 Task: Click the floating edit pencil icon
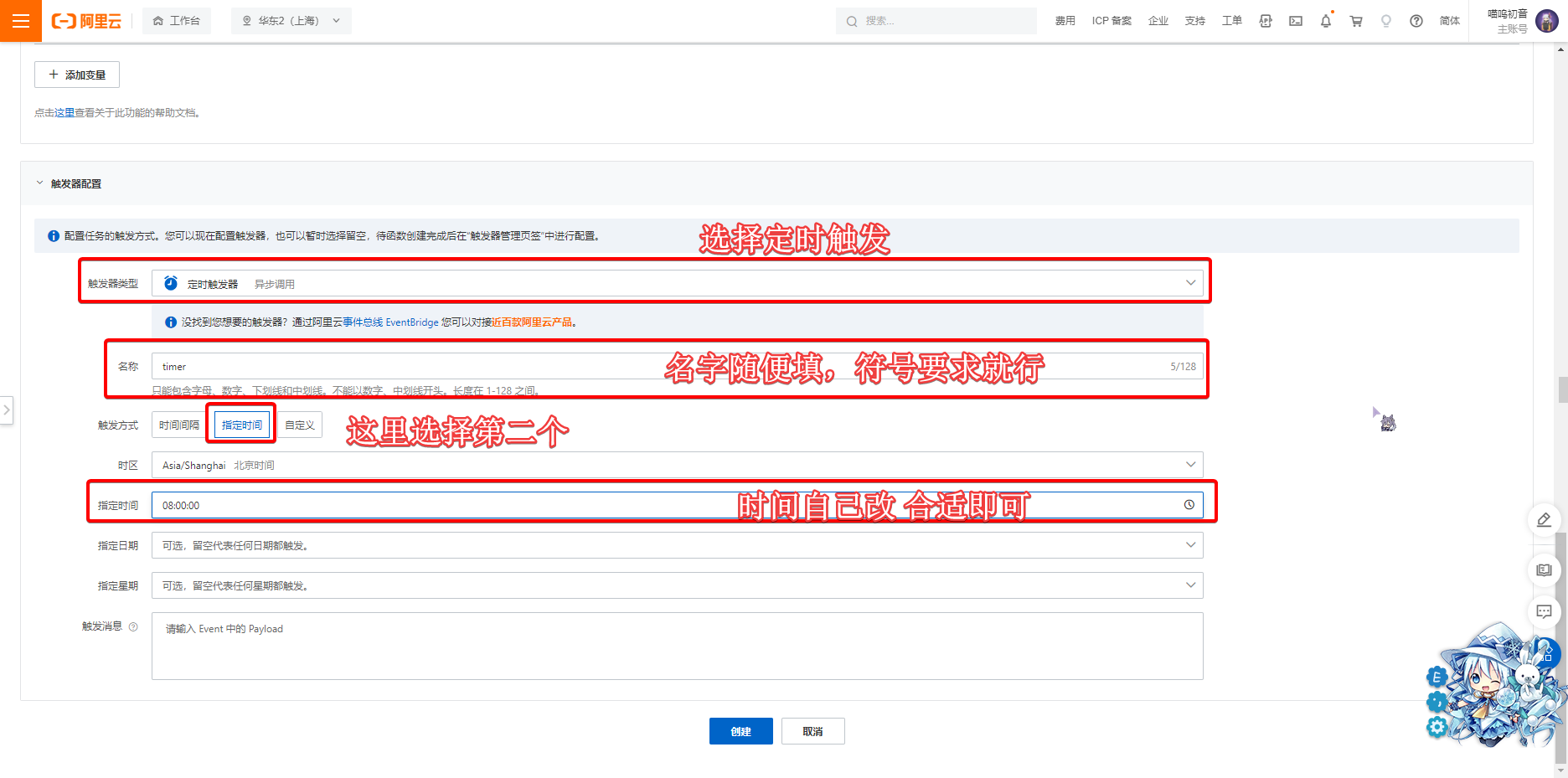coord(1544,520)
